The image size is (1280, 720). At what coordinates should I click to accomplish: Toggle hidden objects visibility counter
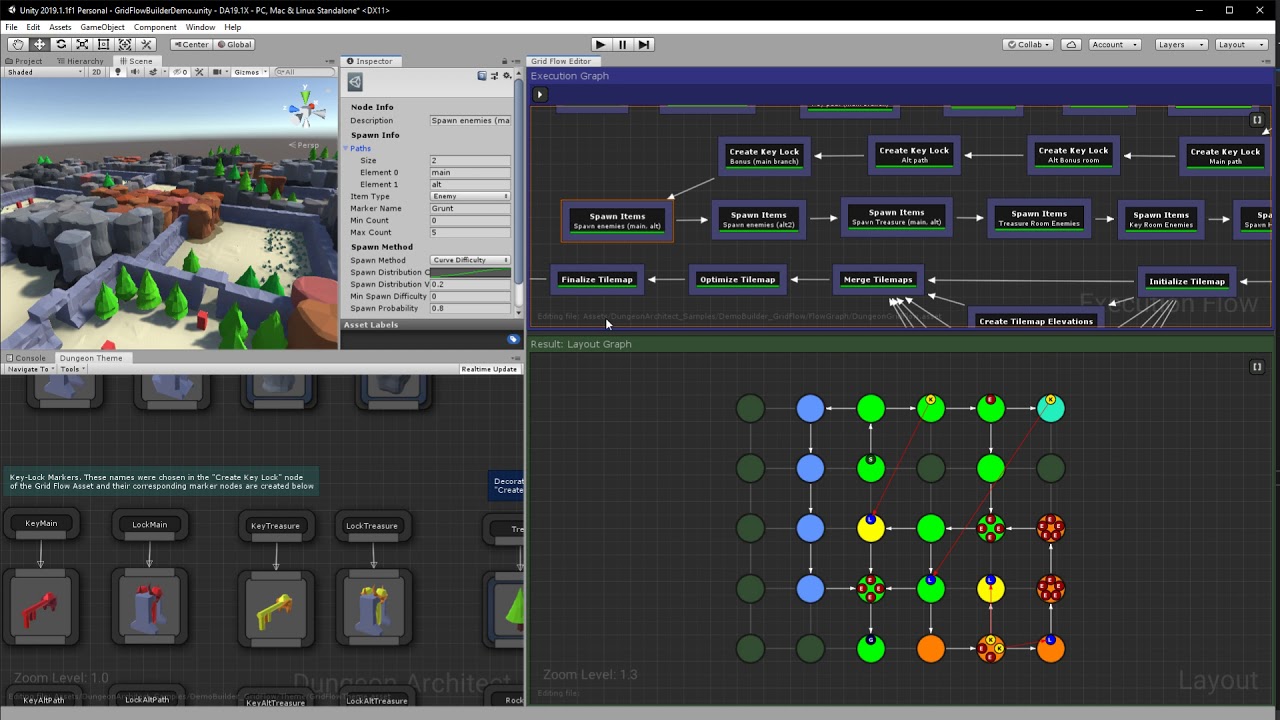[x=180, y=72]
